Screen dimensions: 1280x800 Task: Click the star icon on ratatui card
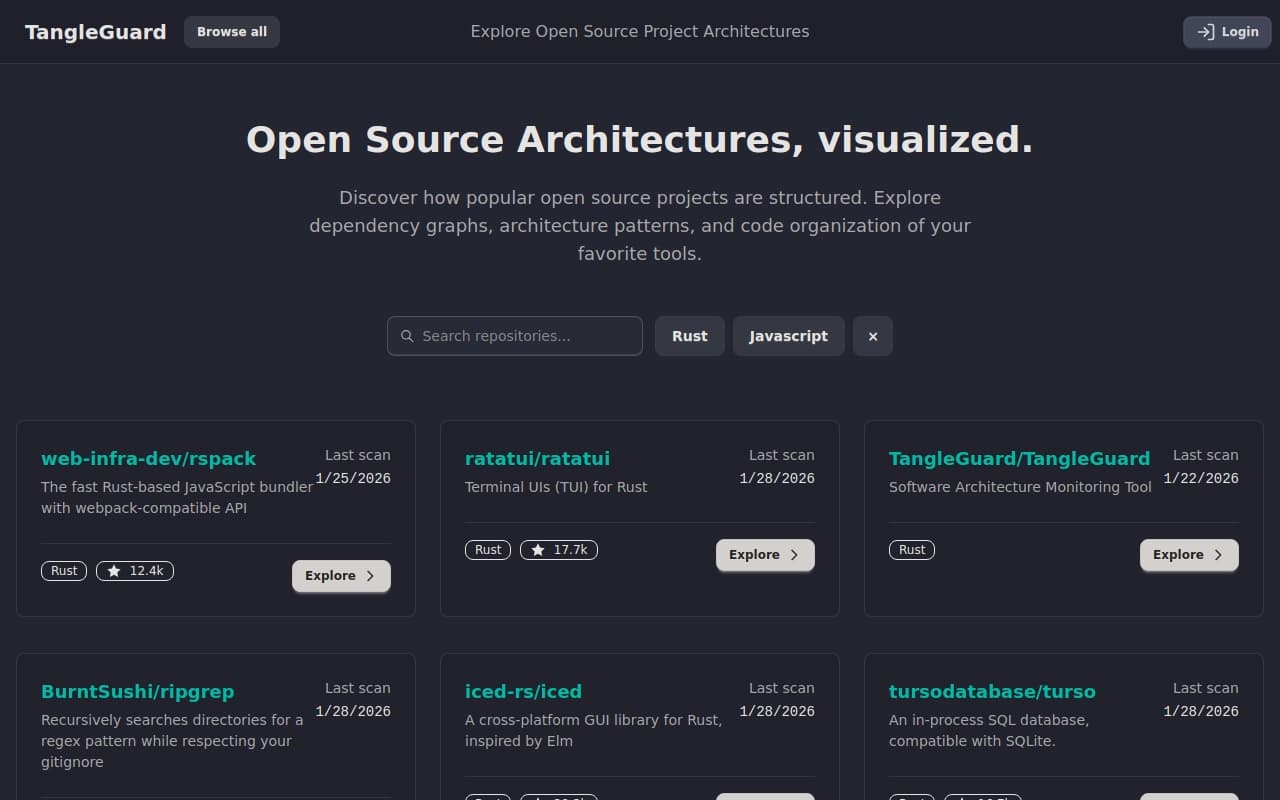[x=538, y=550]
